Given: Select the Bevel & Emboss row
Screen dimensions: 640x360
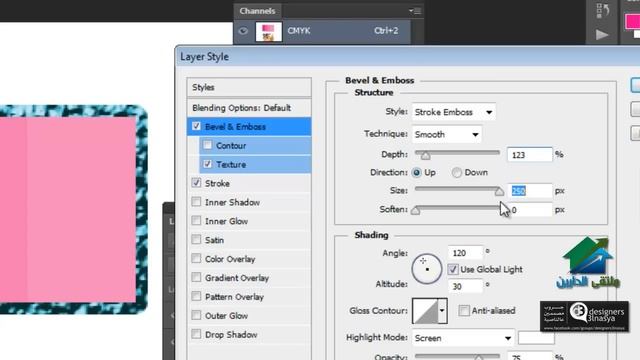Looking at the screenshot, I should click(249, 127).
